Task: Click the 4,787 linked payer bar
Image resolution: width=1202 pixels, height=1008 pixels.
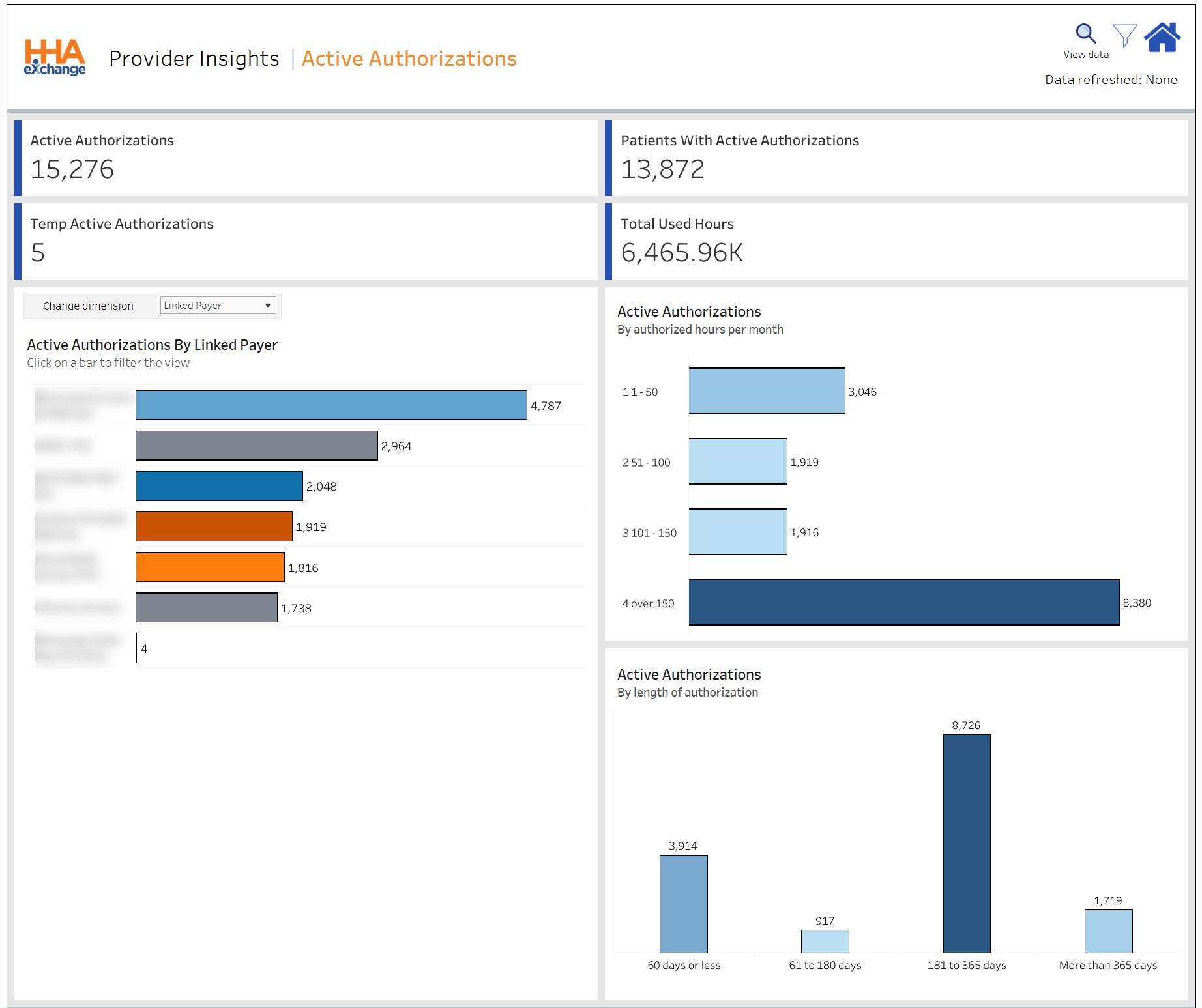Action: pyautogui.click(x=331, y=405)
